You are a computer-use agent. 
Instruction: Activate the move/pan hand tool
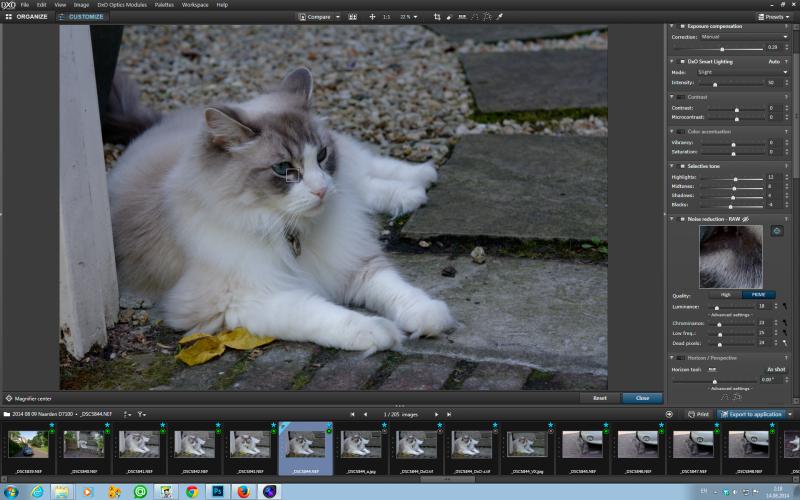click(372, 17)
